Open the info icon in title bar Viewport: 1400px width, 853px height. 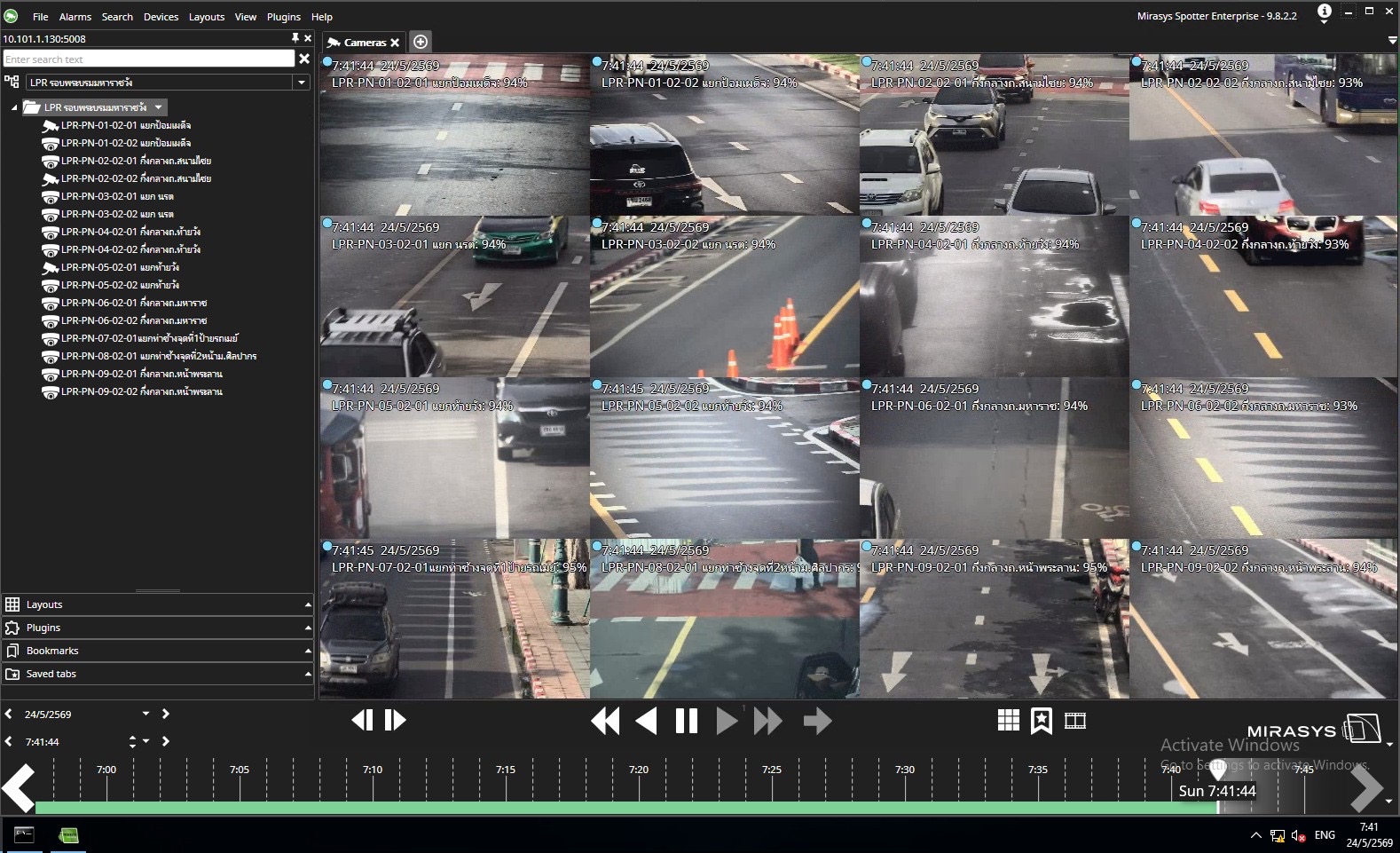click(1324, 12)
